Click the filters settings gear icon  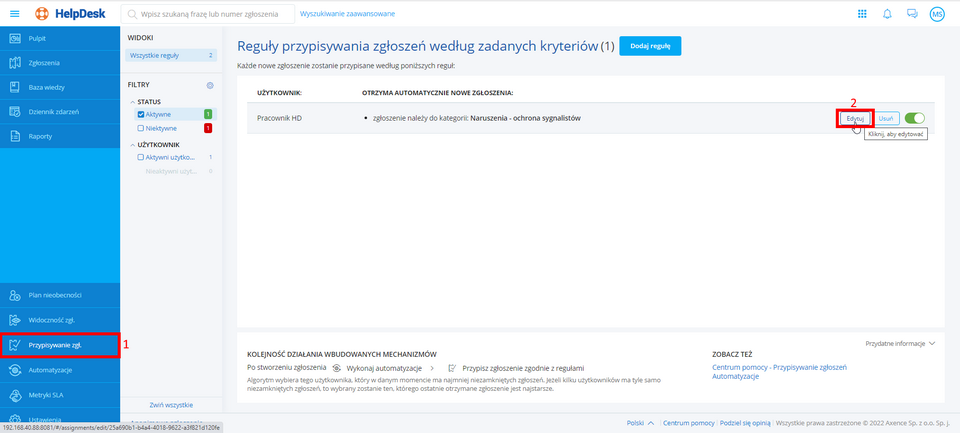(210, 85)
